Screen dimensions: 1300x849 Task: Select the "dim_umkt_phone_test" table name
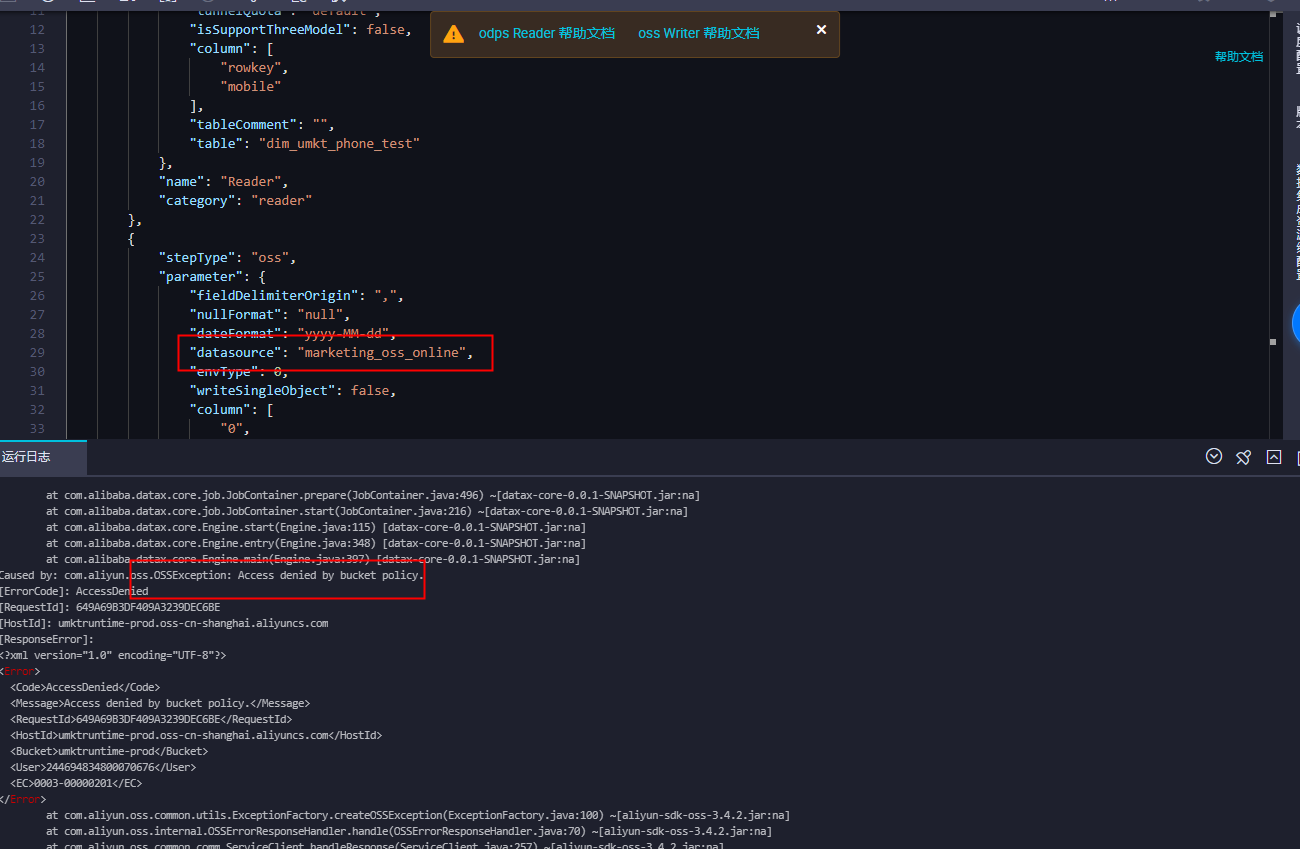click(339, 144)
